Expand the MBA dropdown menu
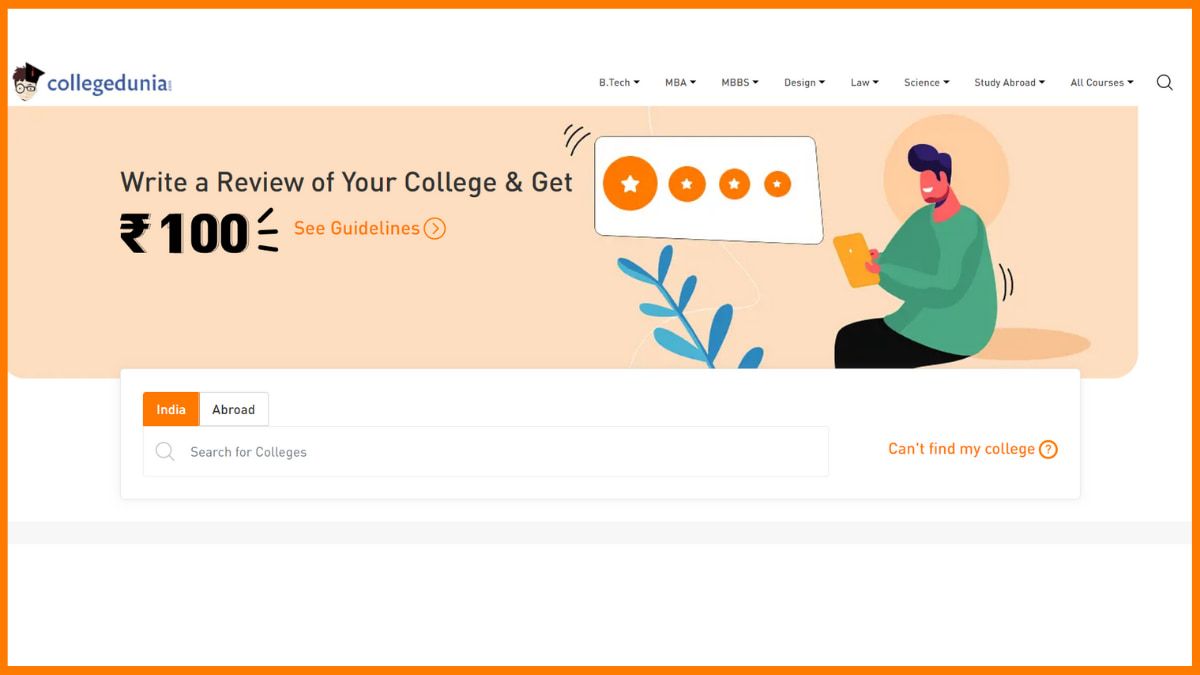This screenshot has height=675, width=1200. click(680, 83)
